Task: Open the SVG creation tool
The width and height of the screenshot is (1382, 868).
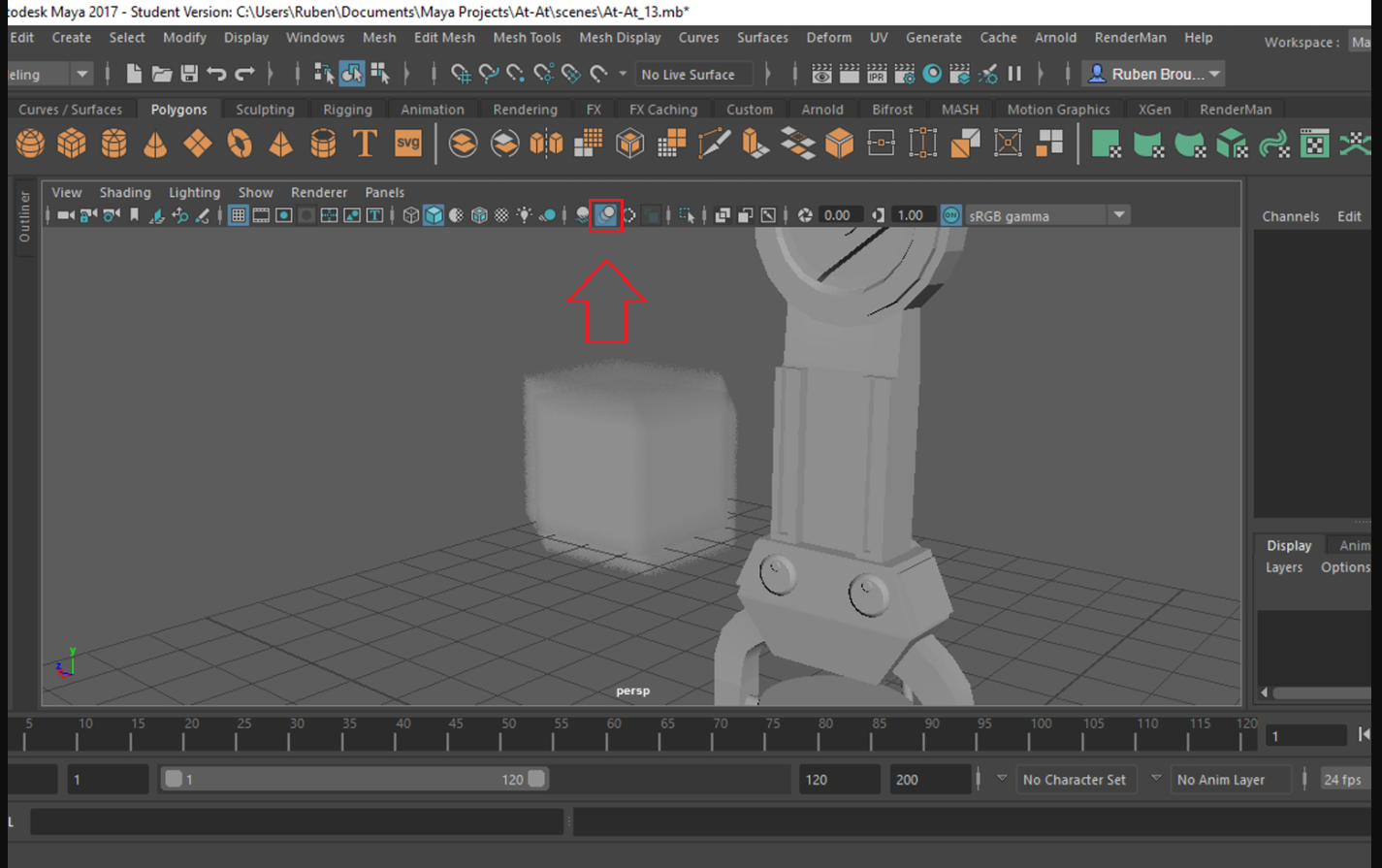Action: (407, 144)
